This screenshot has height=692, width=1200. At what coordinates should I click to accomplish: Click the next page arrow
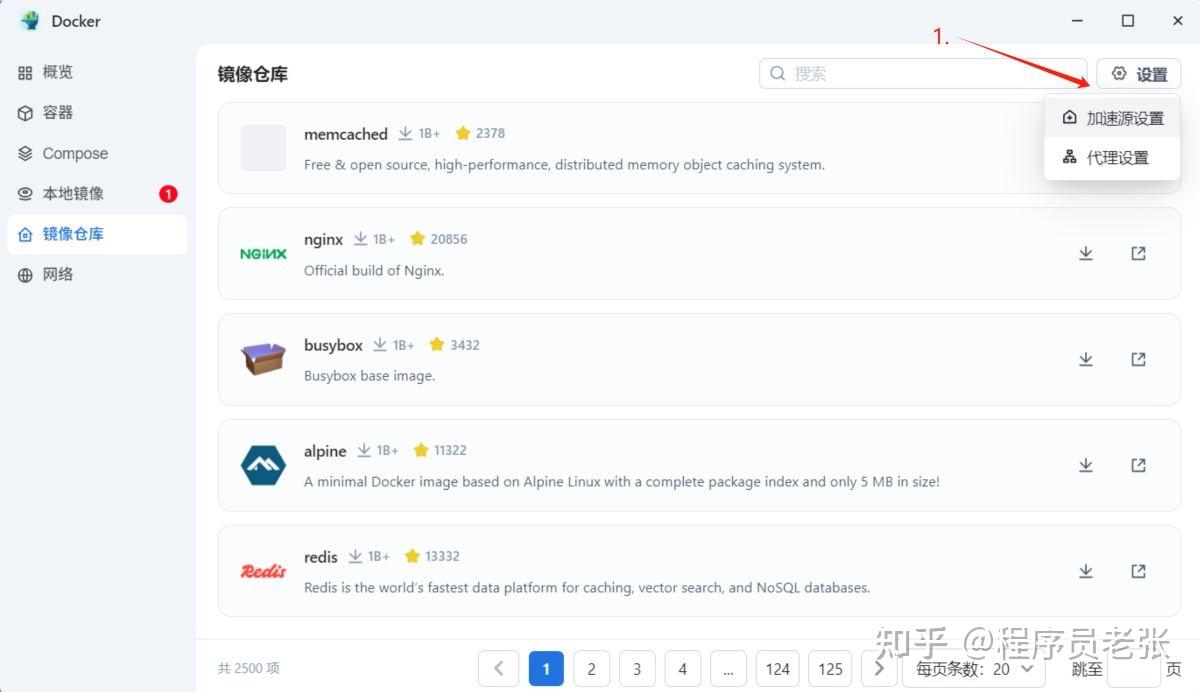coord(879,668)
